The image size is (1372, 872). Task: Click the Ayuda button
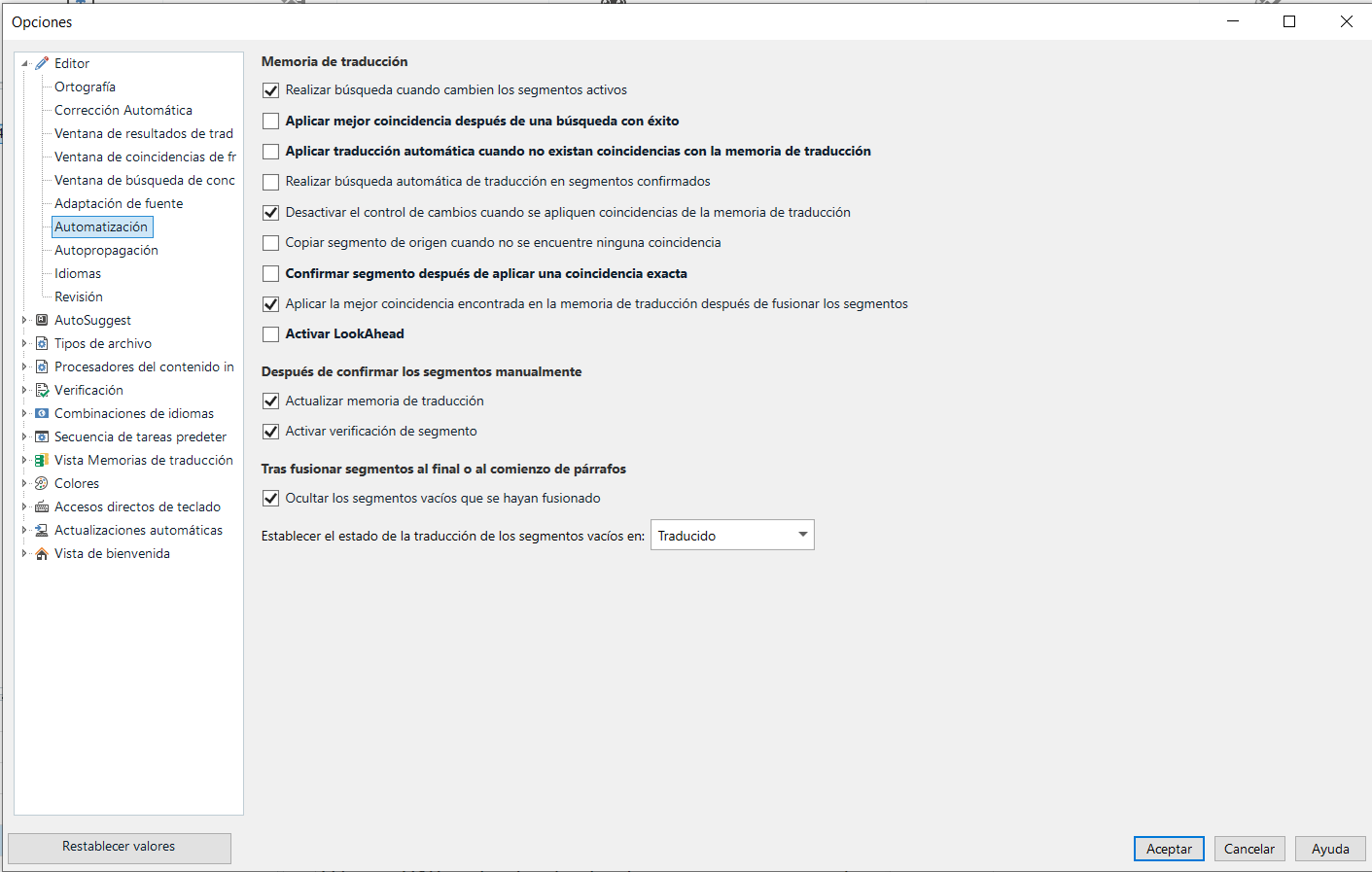pyautogui.click(x=1330, y=849)
